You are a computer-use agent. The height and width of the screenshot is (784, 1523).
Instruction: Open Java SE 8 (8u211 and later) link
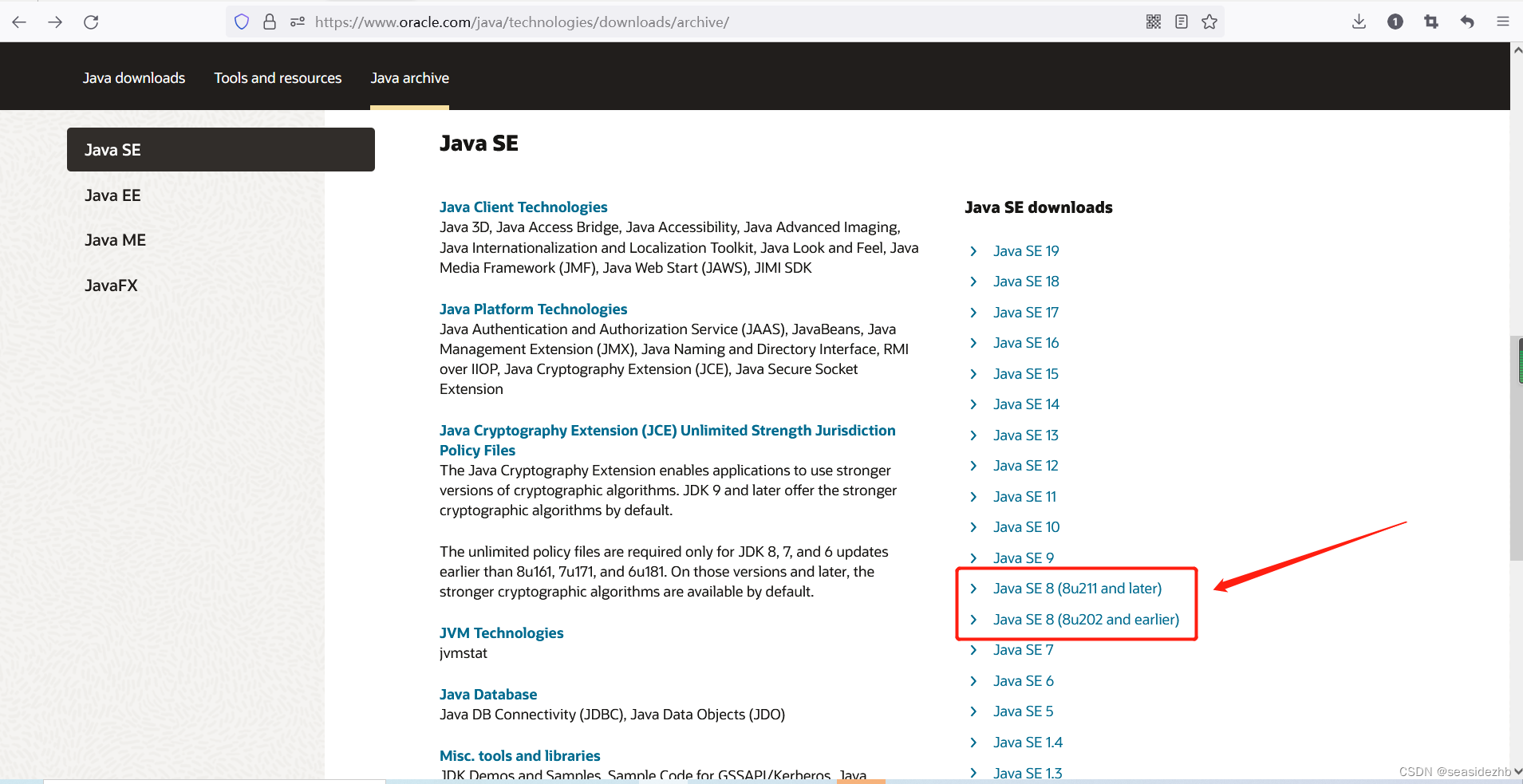coord(1077,589)
